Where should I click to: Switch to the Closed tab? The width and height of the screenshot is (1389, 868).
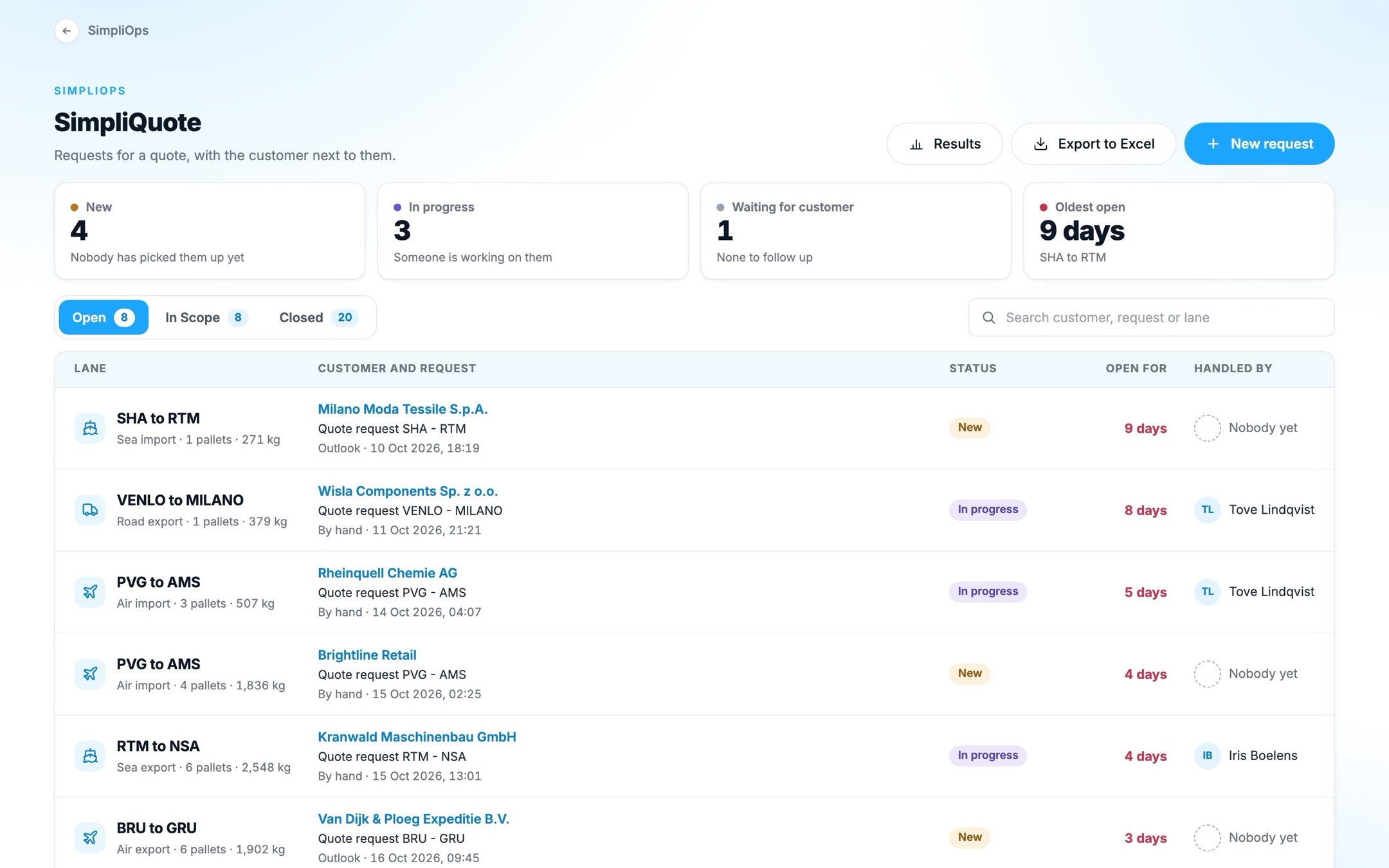[x=318, y=318]
